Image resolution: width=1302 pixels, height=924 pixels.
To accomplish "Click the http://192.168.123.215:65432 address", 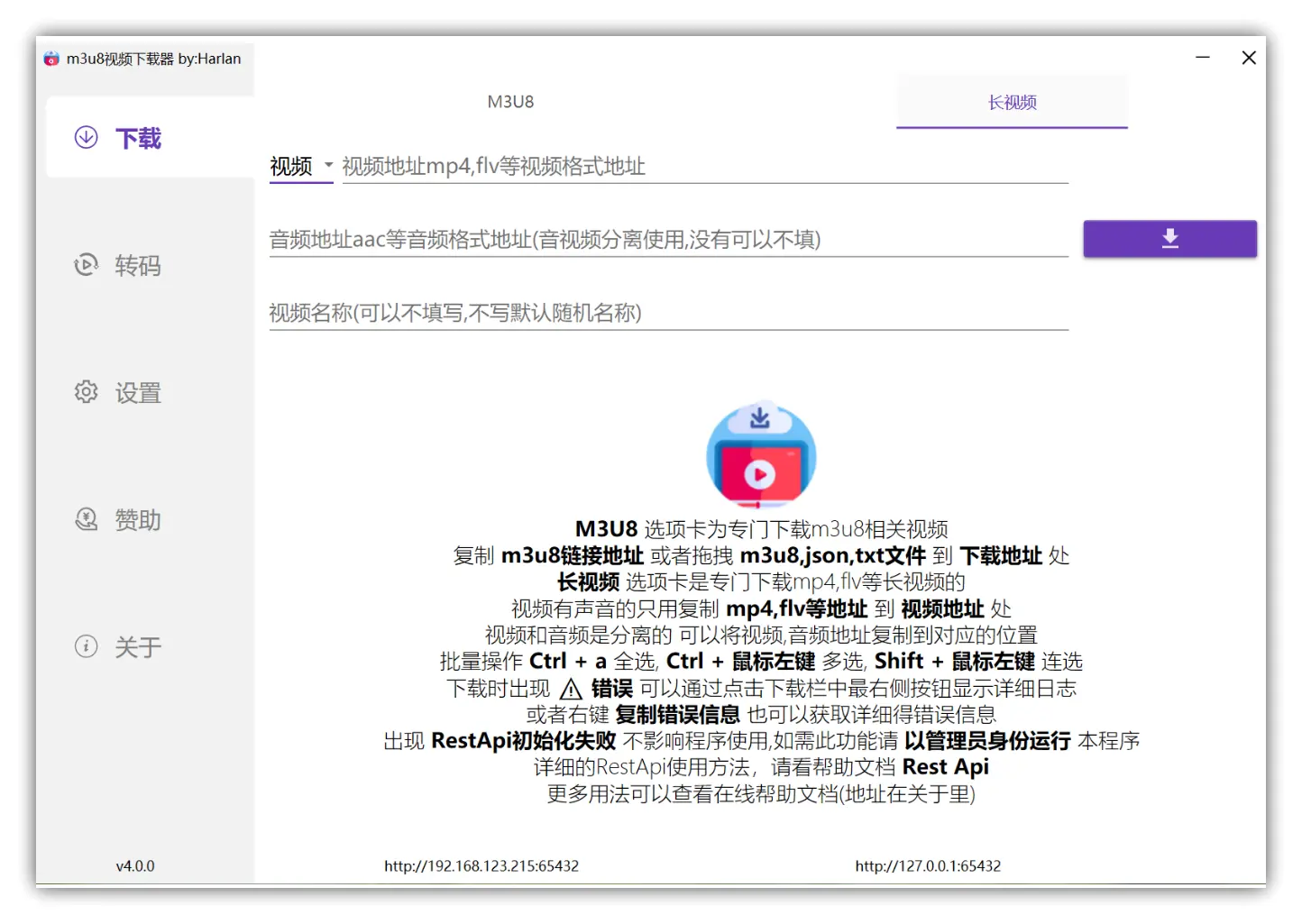I will tap(481, 865).
